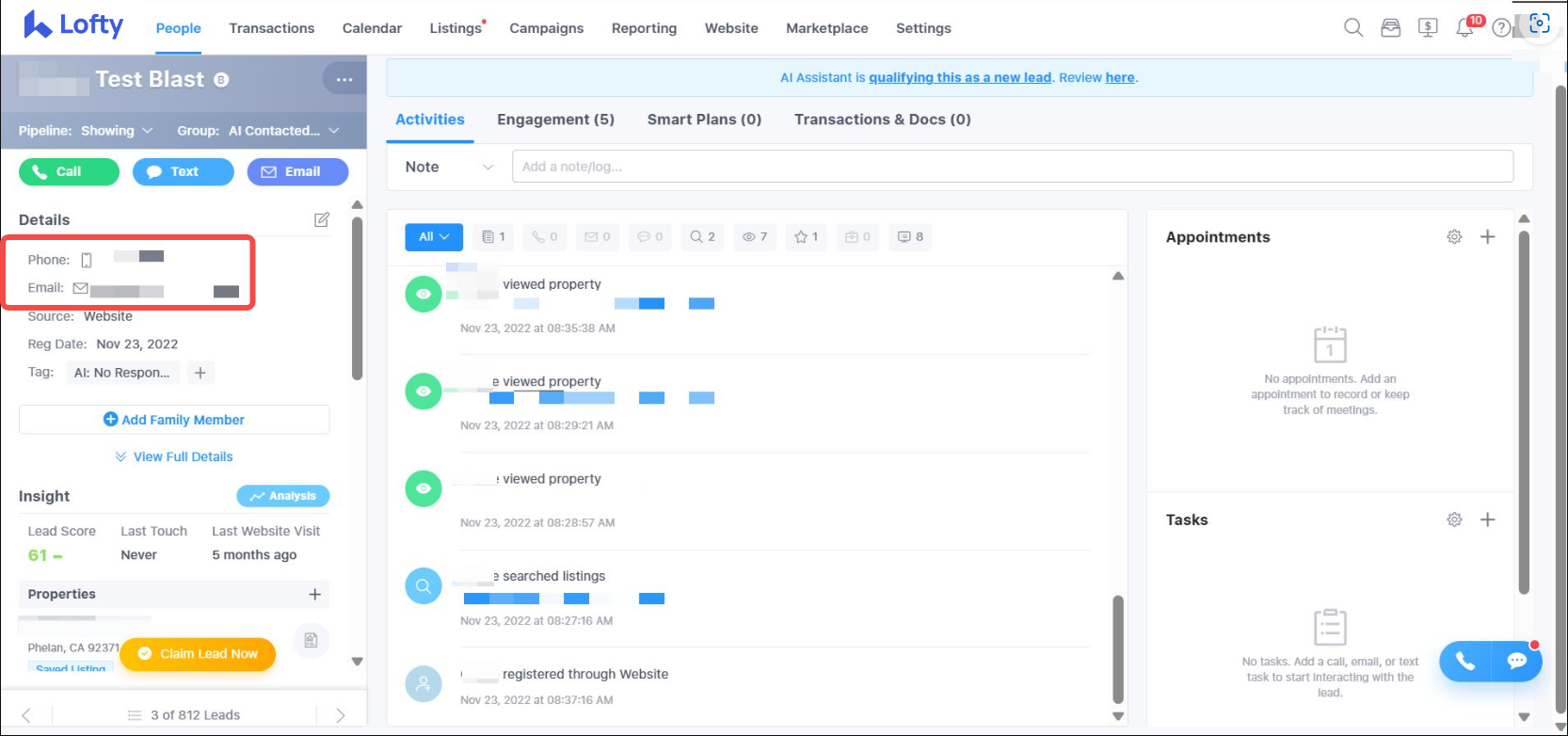Click Claim Lead Now button

pos(198,654)
